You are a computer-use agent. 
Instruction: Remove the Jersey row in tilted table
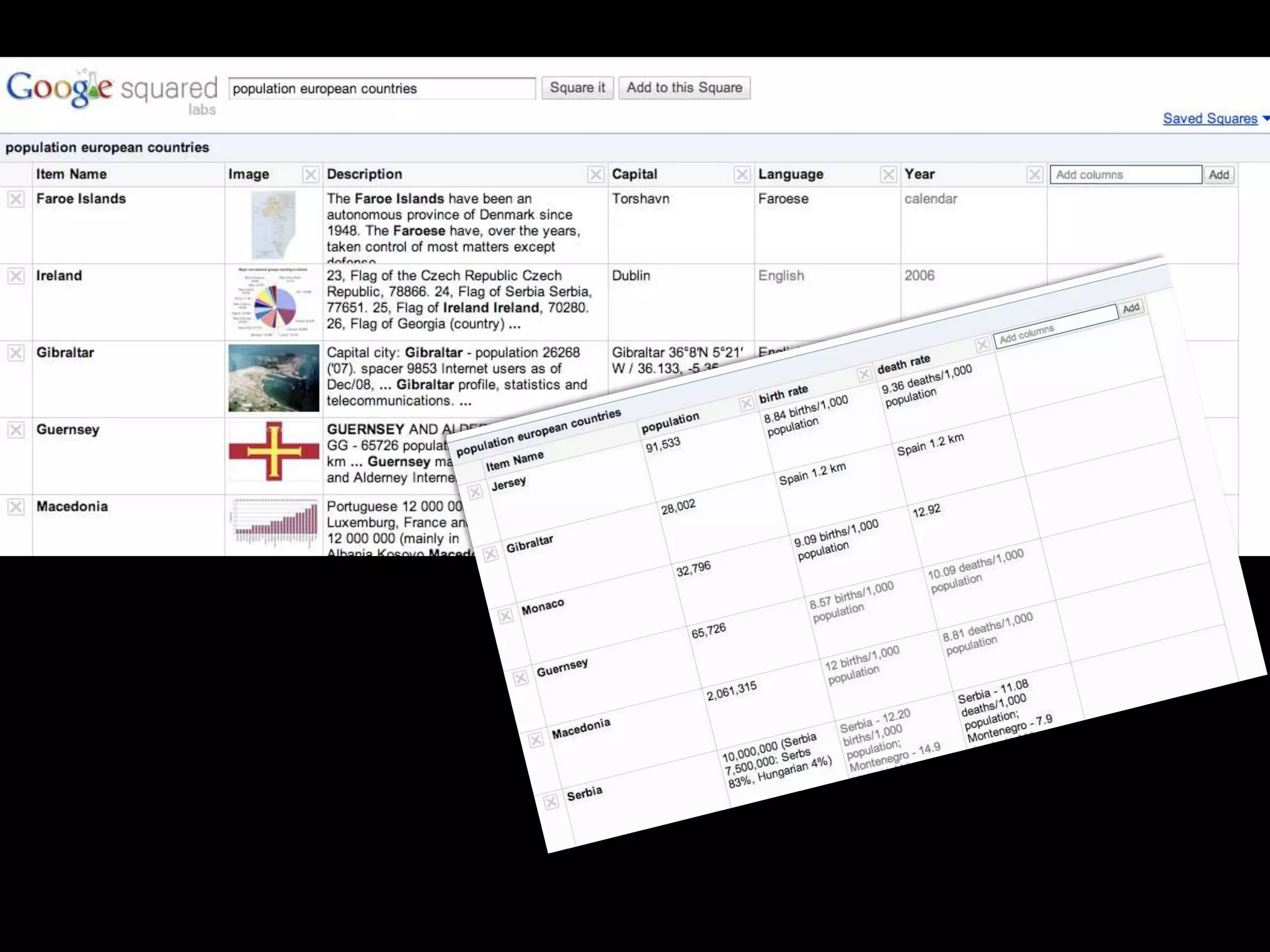[x=475, y=492]
